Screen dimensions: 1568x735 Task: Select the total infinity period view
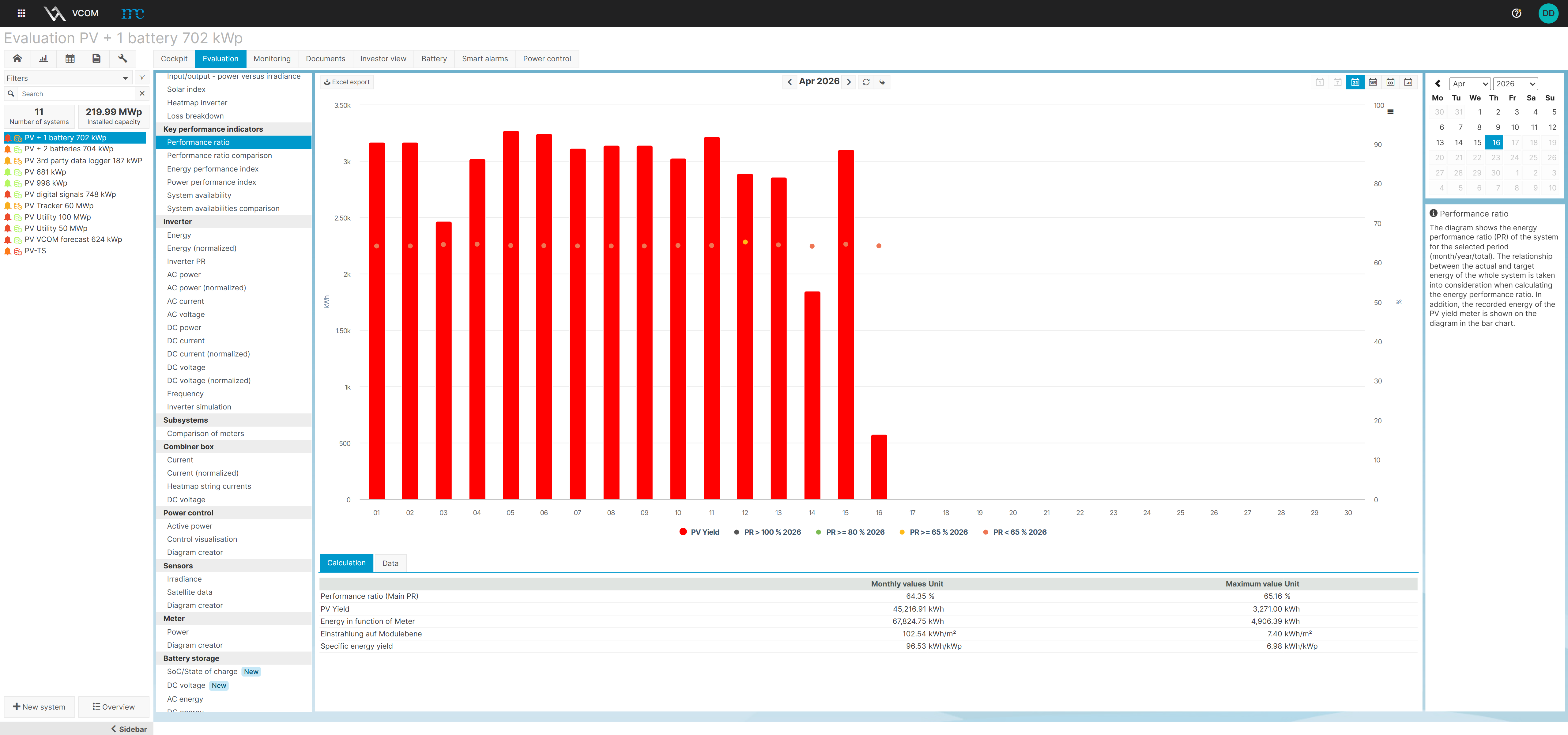coord(1390,82)
